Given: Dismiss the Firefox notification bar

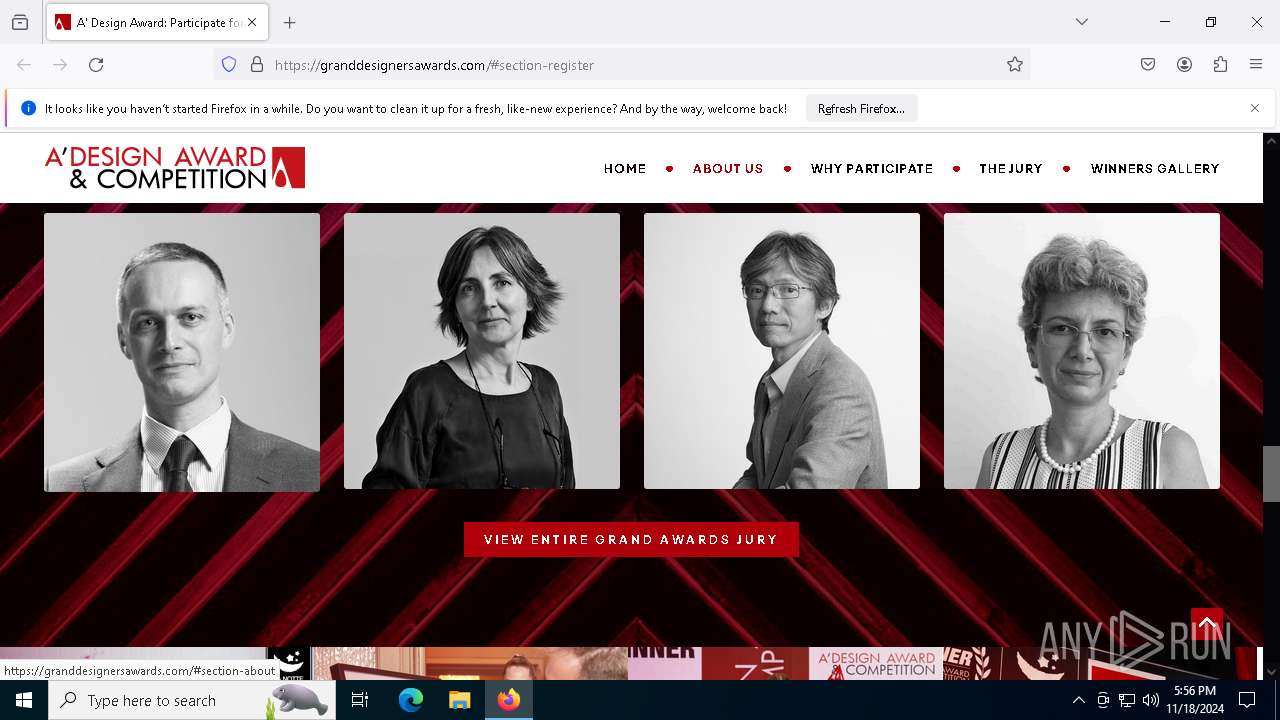Looking at the screenshot, I should point(1255,108).
